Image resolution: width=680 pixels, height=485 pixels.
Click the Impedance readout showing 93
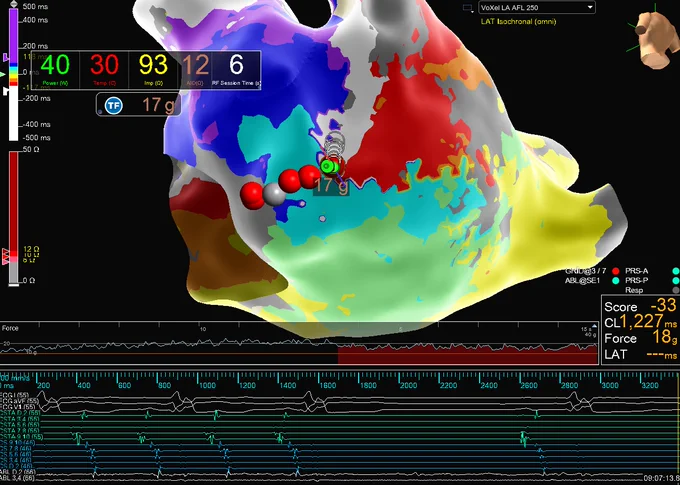click(153, 70)
